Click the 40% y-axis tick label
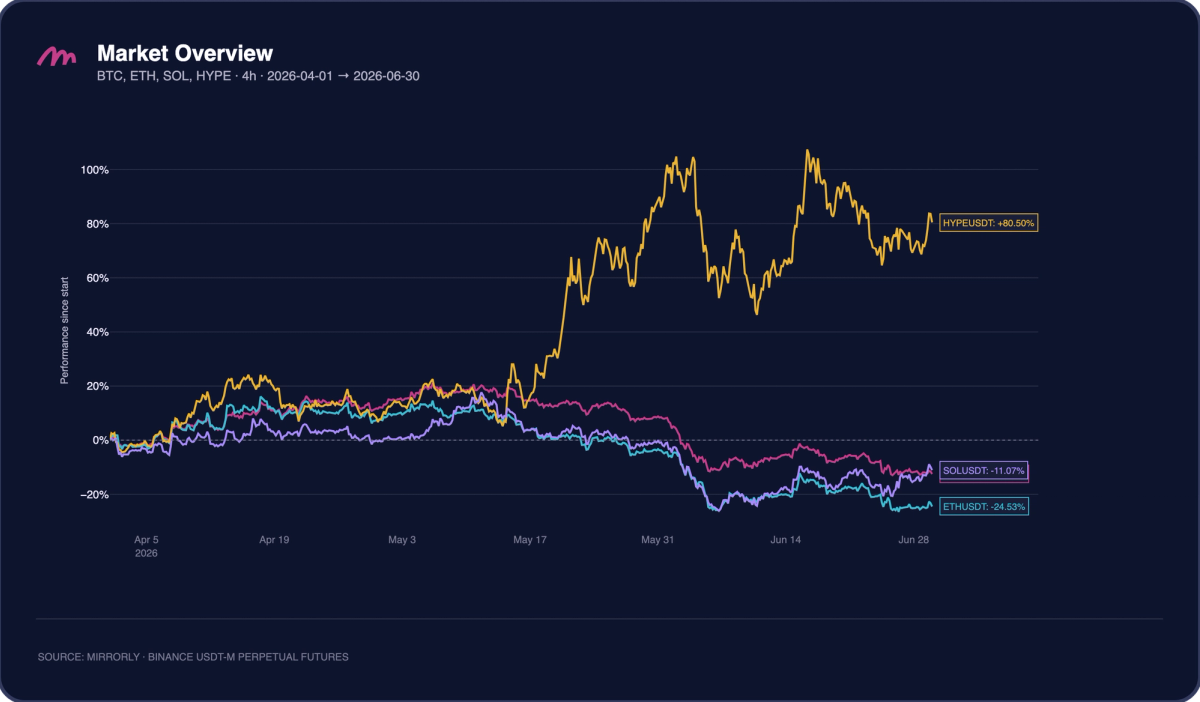Screen dimensions: 1200x702 click(x=98, y=332)
